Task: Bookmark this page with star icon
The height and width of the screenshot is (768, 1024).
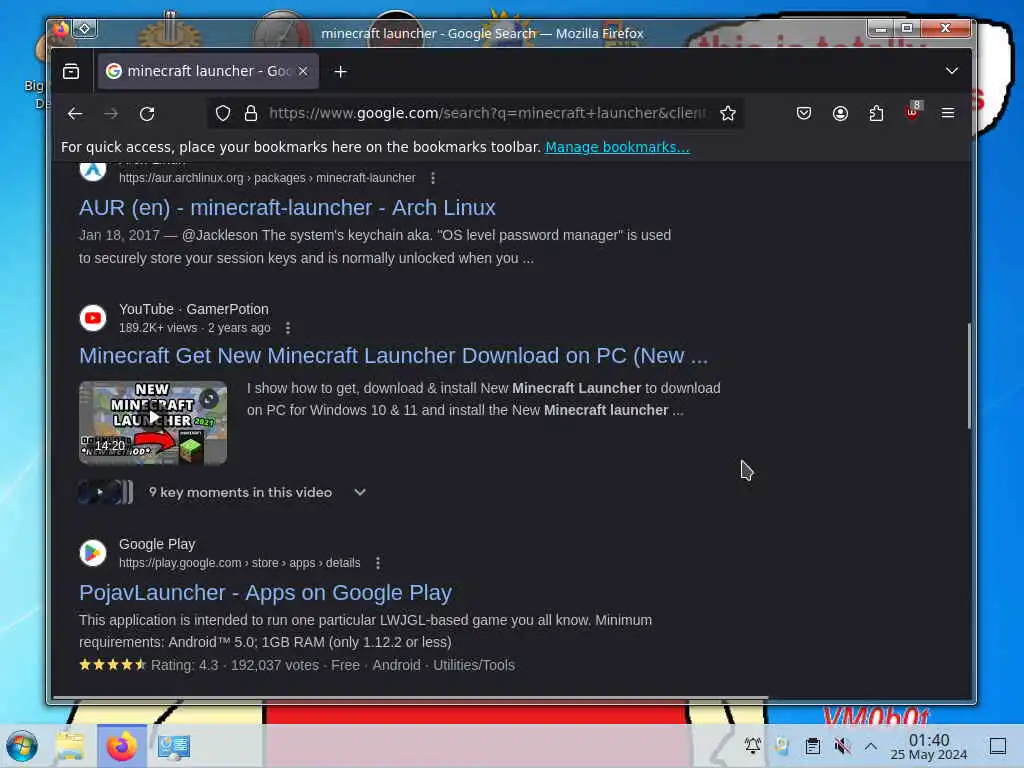Action: pos(728,114)
